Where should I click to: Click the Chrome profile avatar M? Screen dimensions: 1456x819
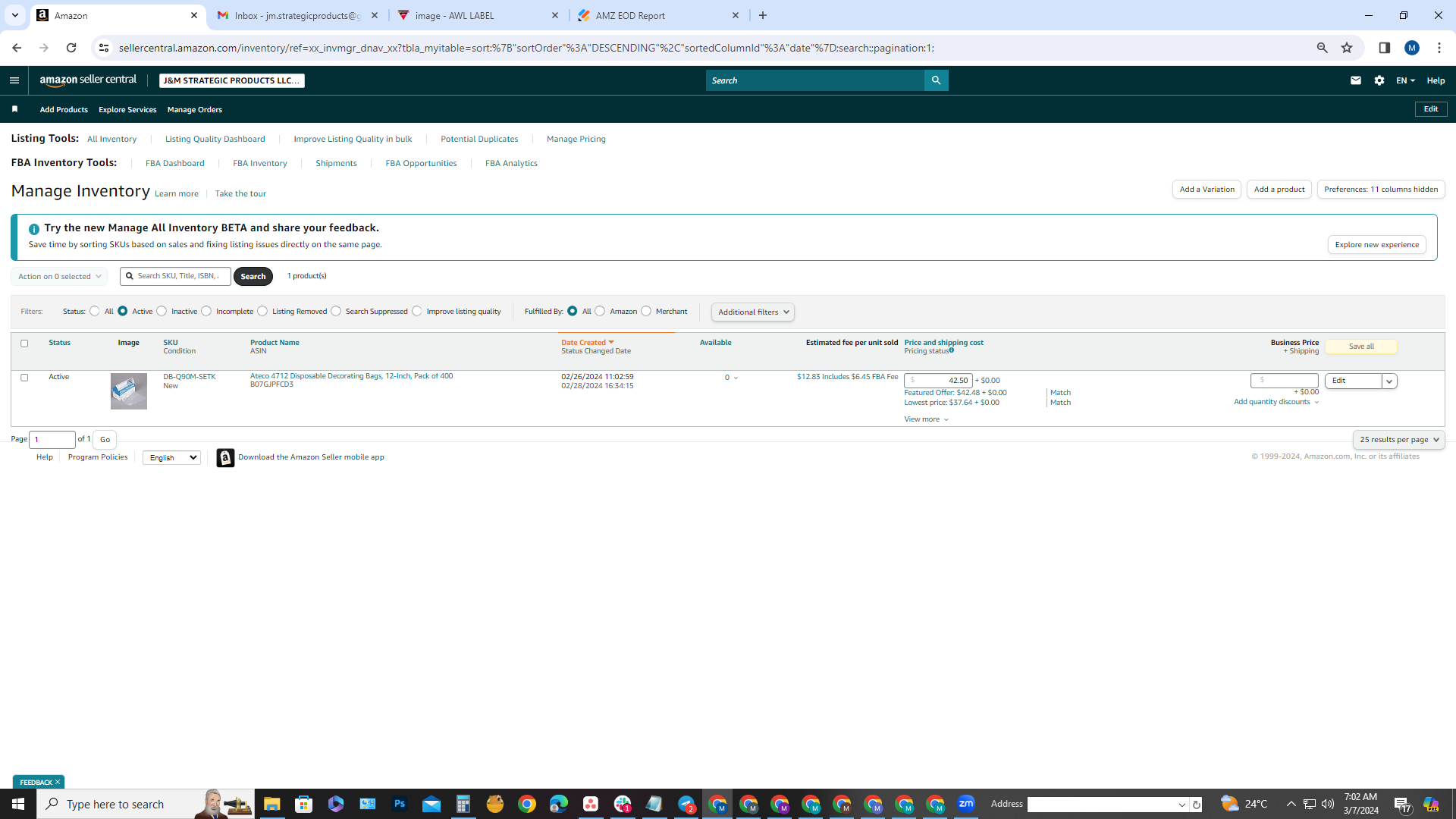[x=1412, y=48]
